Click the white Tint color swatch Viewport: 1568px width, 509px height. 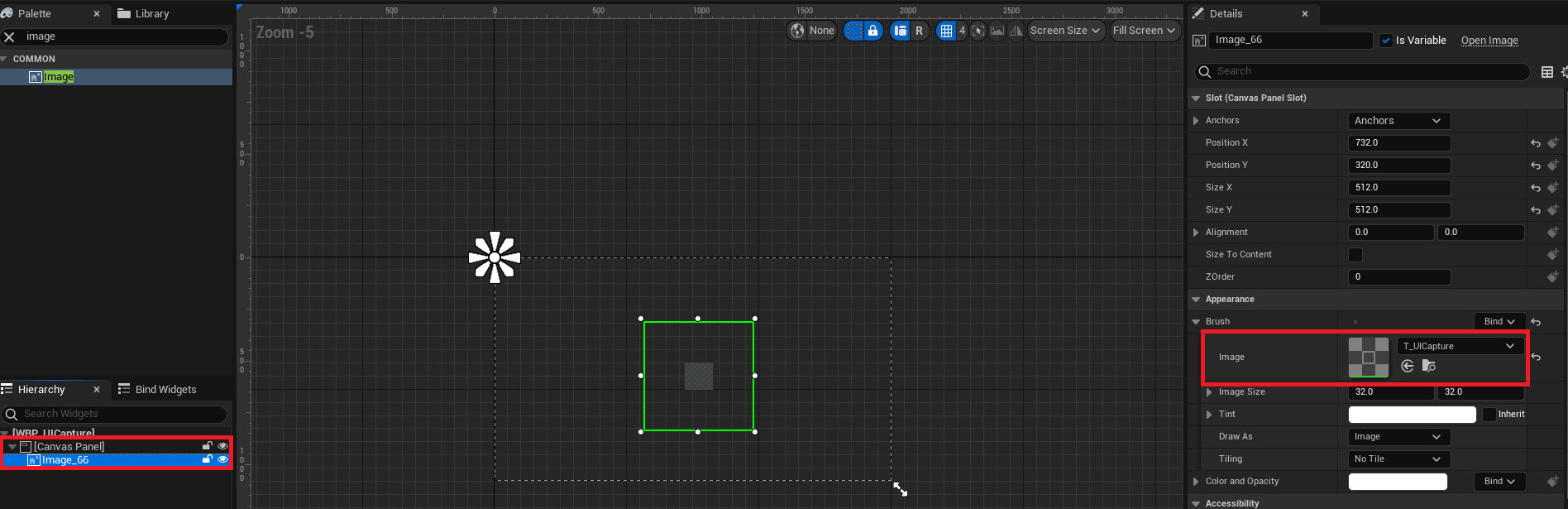pyautogui.click(x=1412, y=415)
